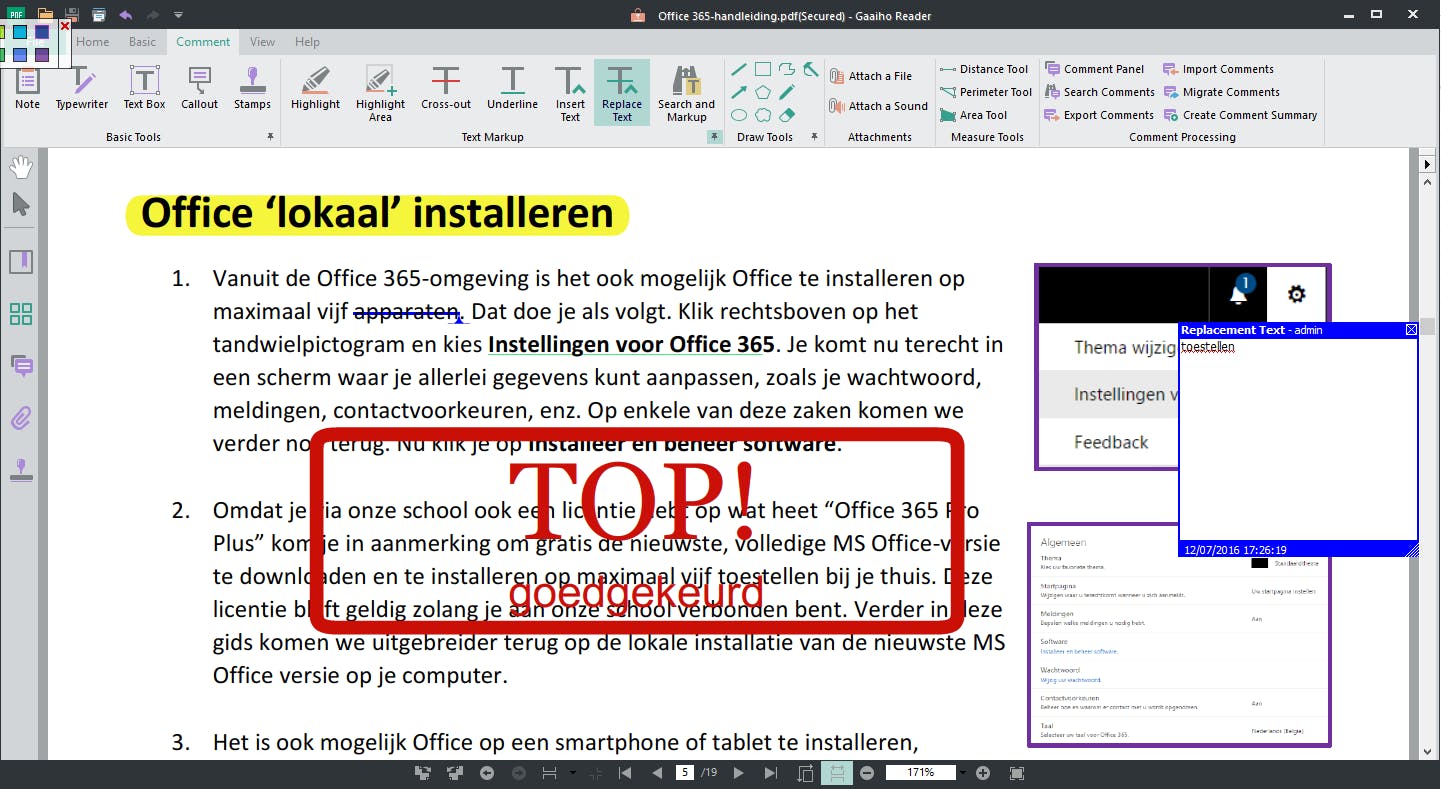1441x789 pixels.
Task: Close the Replacement Text popup note
Action: [1411, 330]
